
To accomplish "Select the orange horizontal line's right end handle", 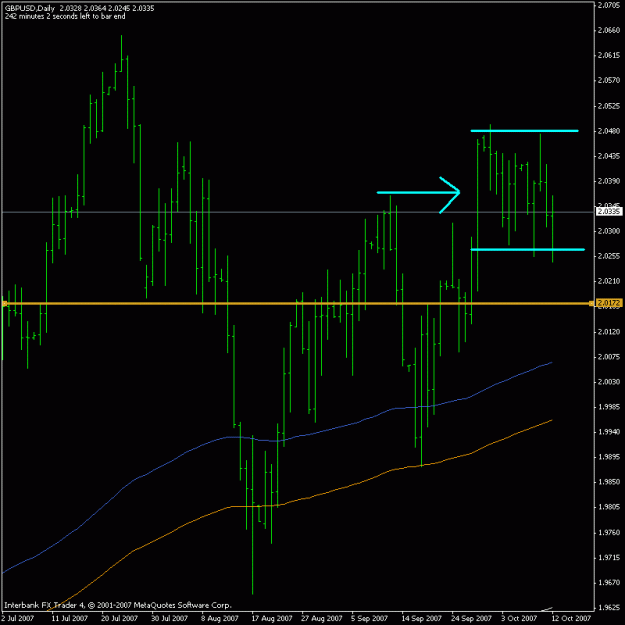I will (591, 304).
